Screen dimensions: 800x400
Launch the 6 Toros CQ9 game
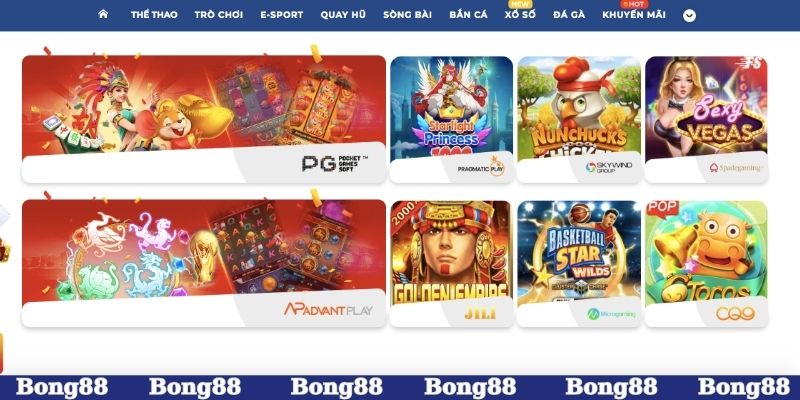click(706, 263)
